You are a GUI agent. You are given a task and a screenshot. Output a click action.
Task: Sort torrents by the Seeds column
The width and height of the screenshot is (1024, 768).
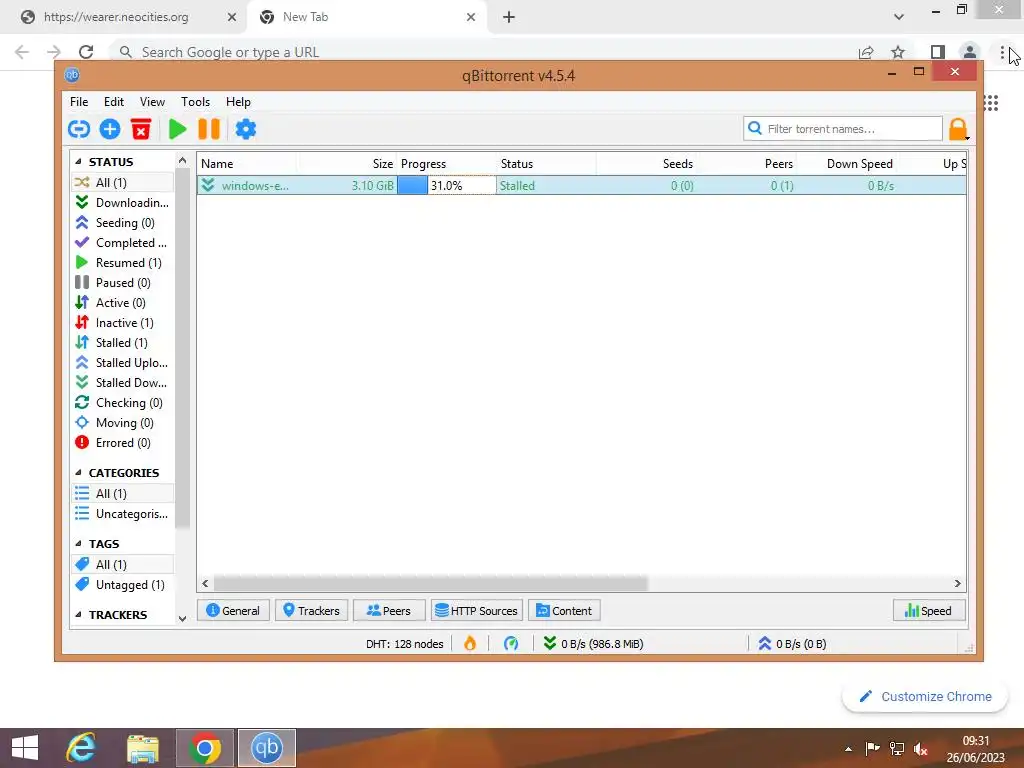point(647,164)
